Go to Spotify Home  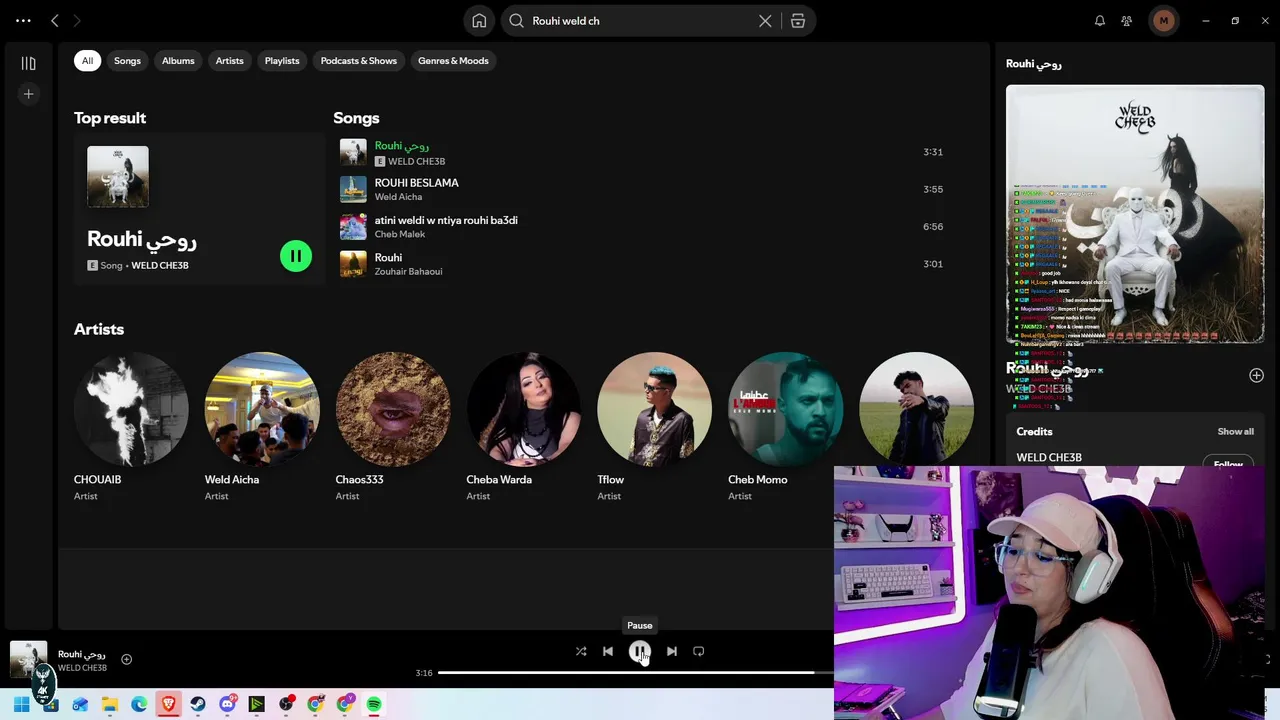(479, 21)
